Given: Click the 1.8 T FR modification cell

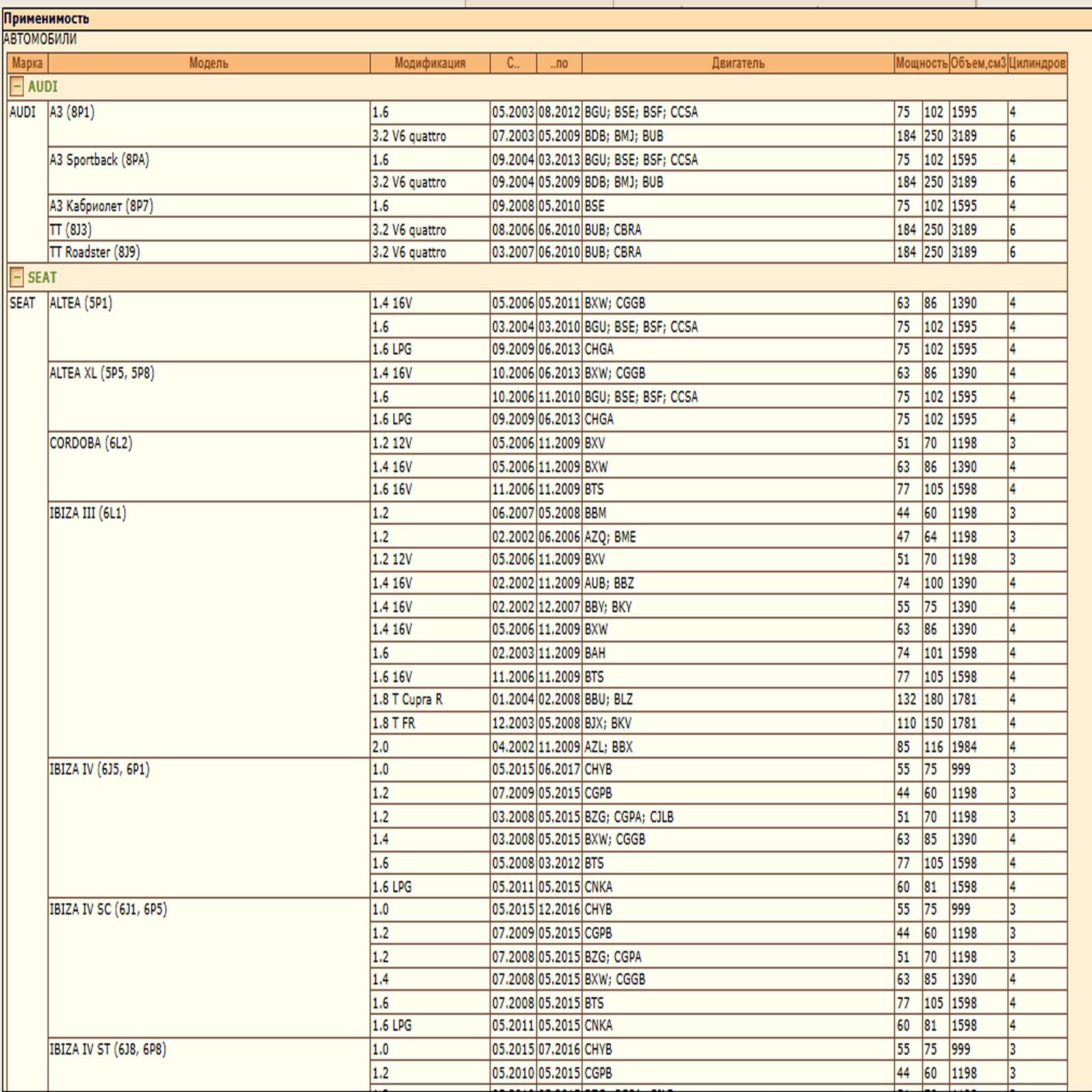Looking at the screenshot, I should pyautogui.click(x=394, y=723).
